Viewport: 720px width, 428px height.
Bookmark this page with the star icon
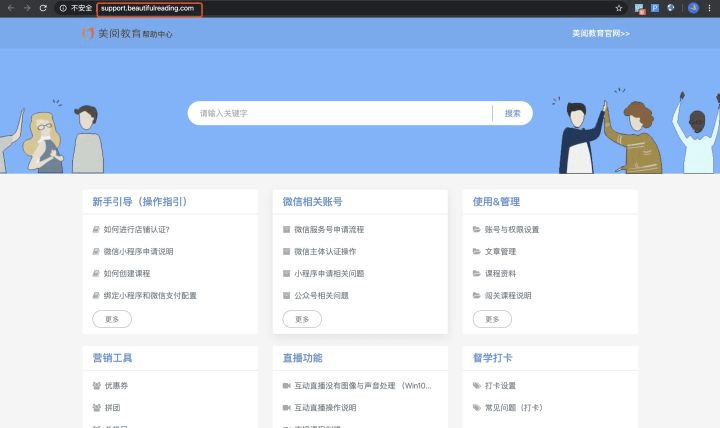click(x=619, y=8)
